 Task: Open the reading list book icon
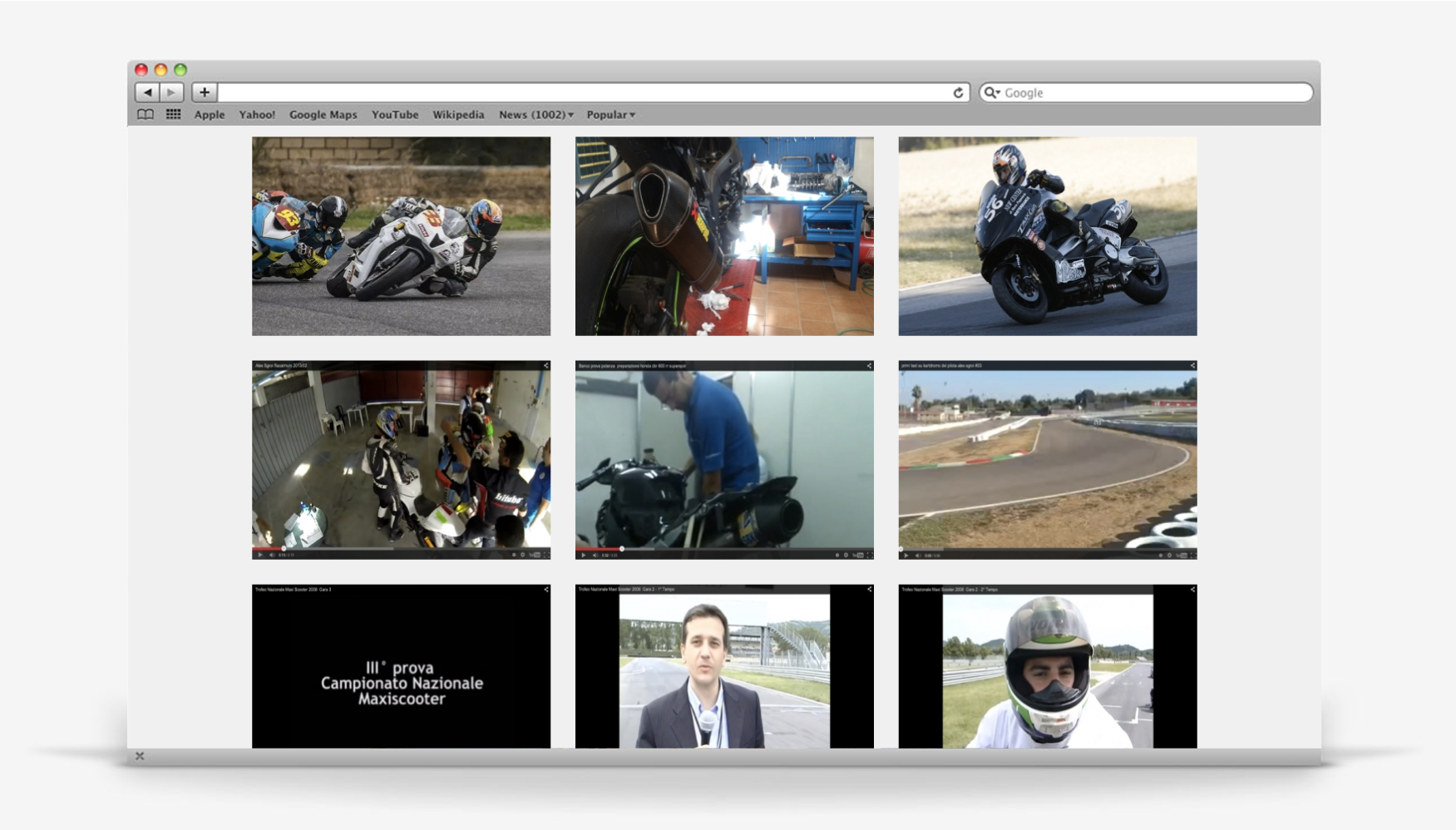[x=146, y=115]
